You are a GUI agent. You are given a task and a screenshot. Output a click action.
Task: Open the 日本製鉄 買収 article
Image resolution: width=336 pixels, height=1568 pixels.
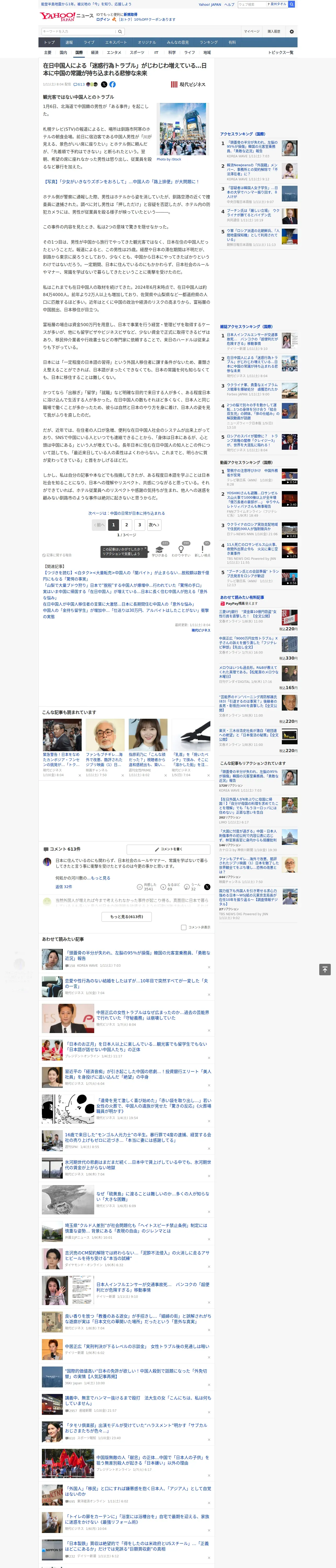[137, 1546]
